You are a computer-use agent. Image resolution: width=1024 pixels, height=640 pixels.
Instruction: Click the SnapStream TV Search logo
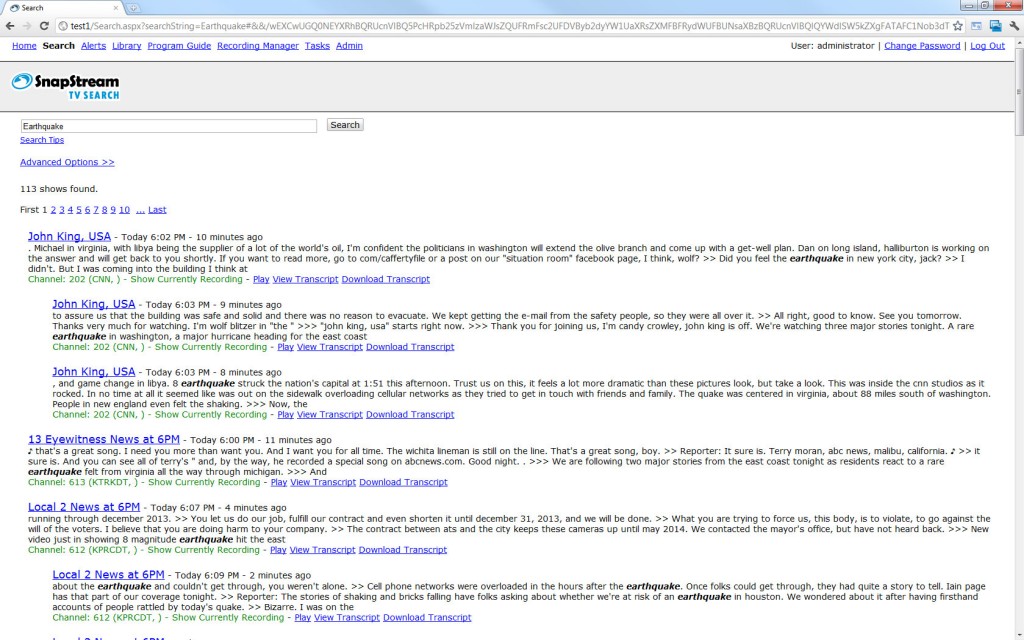pos(65,87)
